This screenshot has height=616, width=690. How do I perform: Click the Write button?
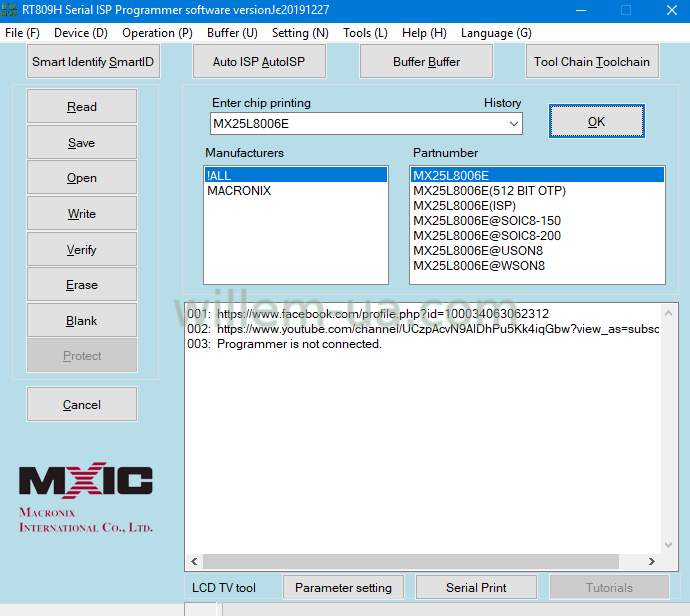(x=82, y=214)
